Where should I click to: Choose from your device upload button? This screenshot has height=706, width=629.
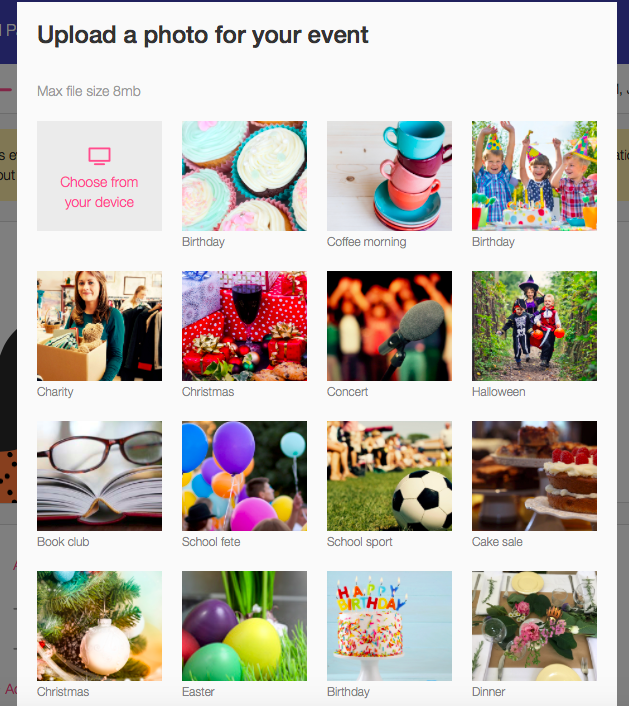coord(100,176)
